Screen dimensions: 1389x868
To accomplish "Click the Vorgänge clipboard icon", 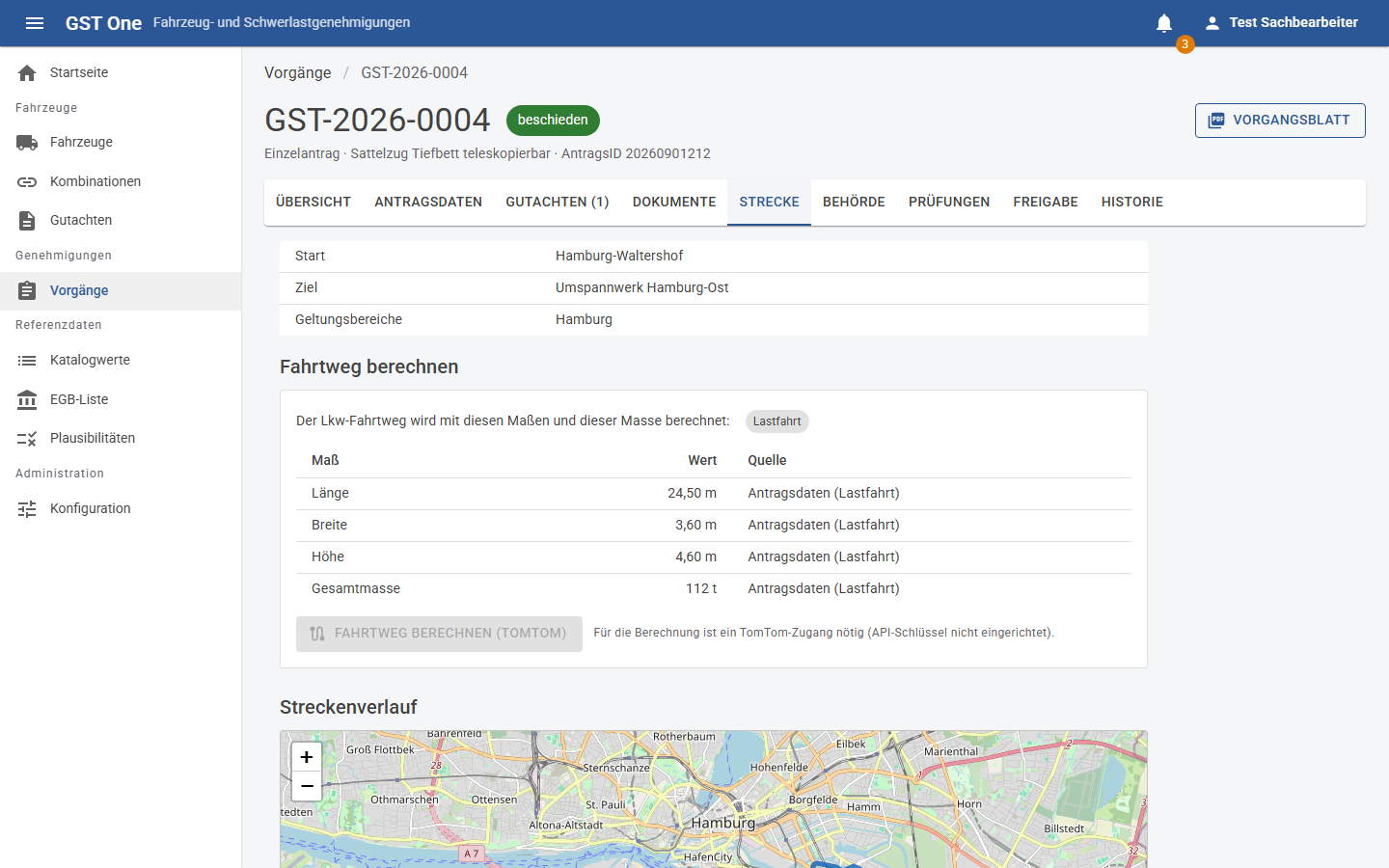I will [x=27, y=291].
